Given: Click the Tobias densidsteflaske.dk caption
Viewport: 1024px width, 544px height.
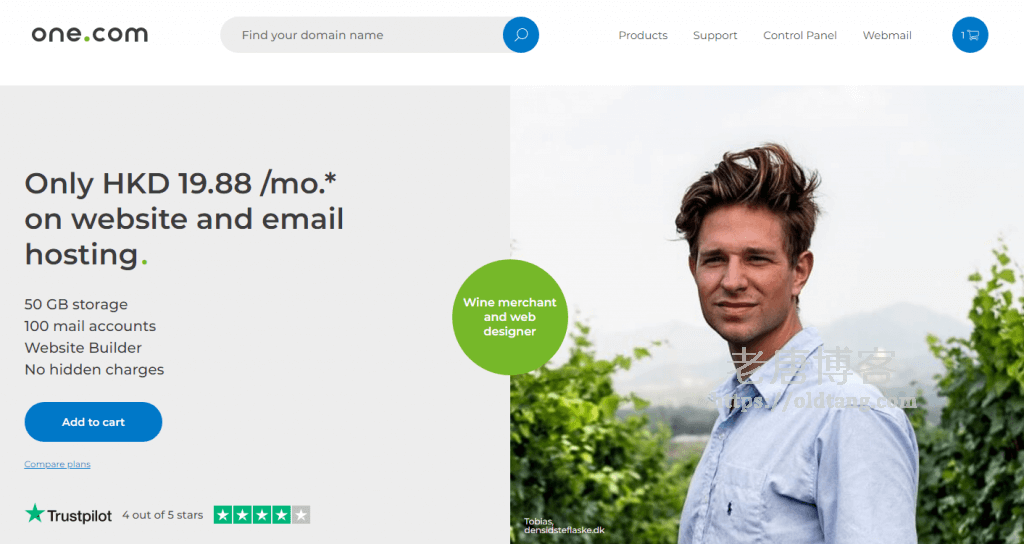Looking at the screenshot, I should (564, 526).
